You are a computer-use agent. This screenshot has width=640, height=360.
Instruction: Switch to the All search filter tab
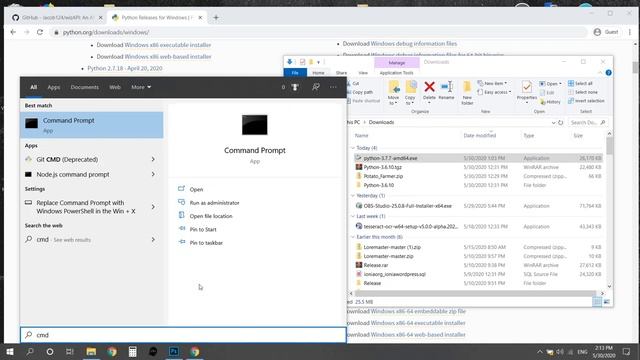[x=33, y=87]
